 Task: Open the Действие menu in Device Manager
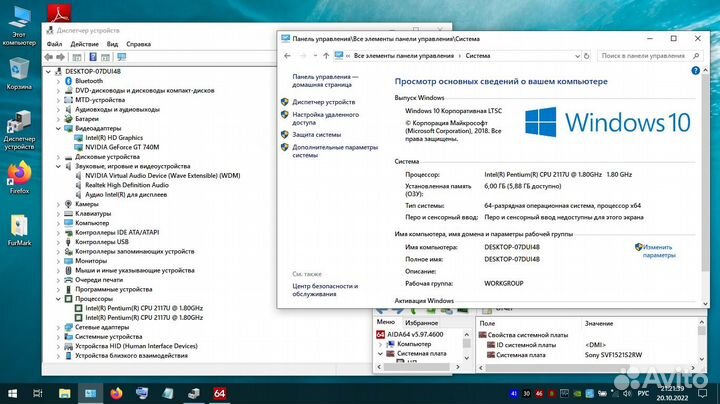[x=84, y=44]
